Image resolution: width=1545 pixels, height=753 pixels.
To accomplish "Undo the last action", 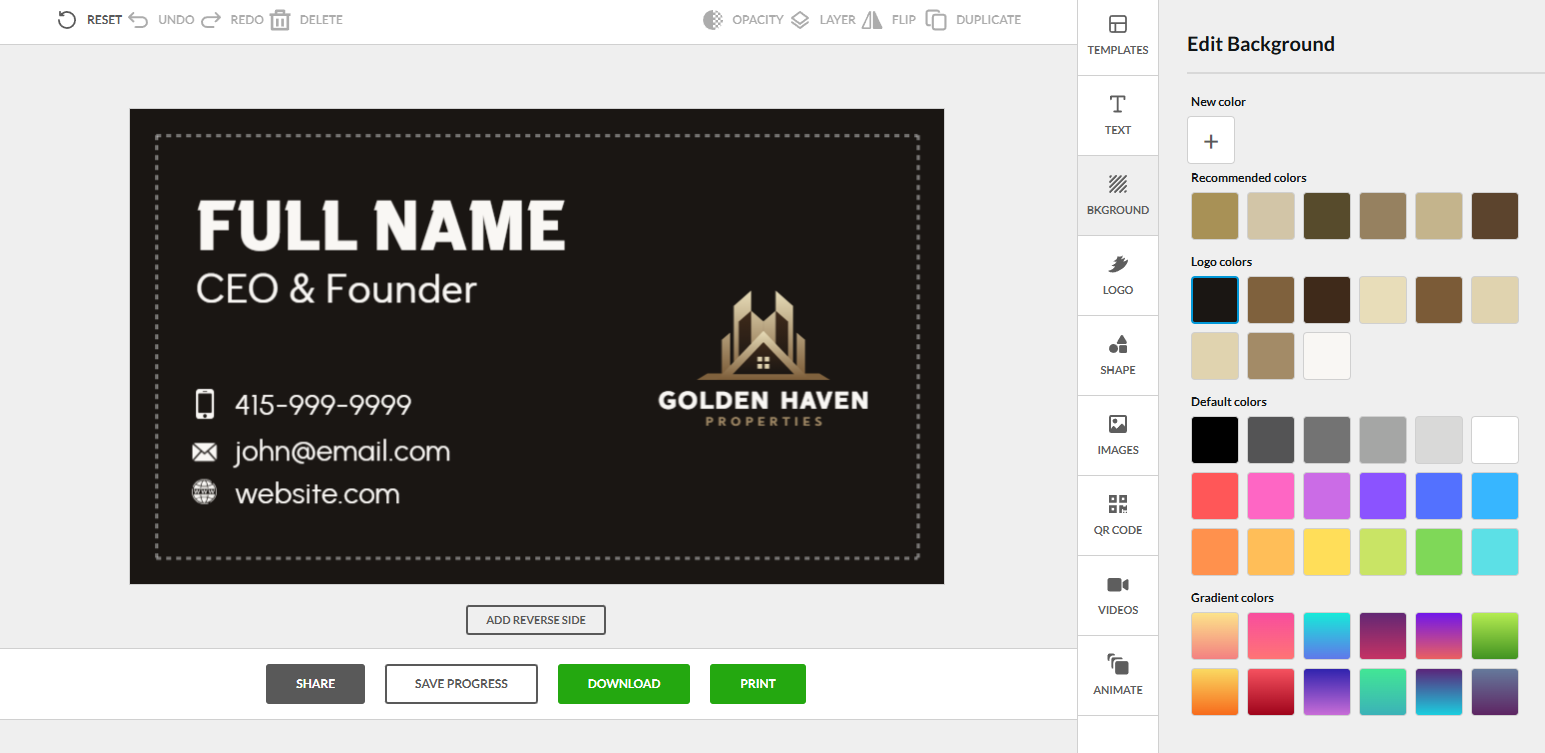I will (x=161, y=20).
